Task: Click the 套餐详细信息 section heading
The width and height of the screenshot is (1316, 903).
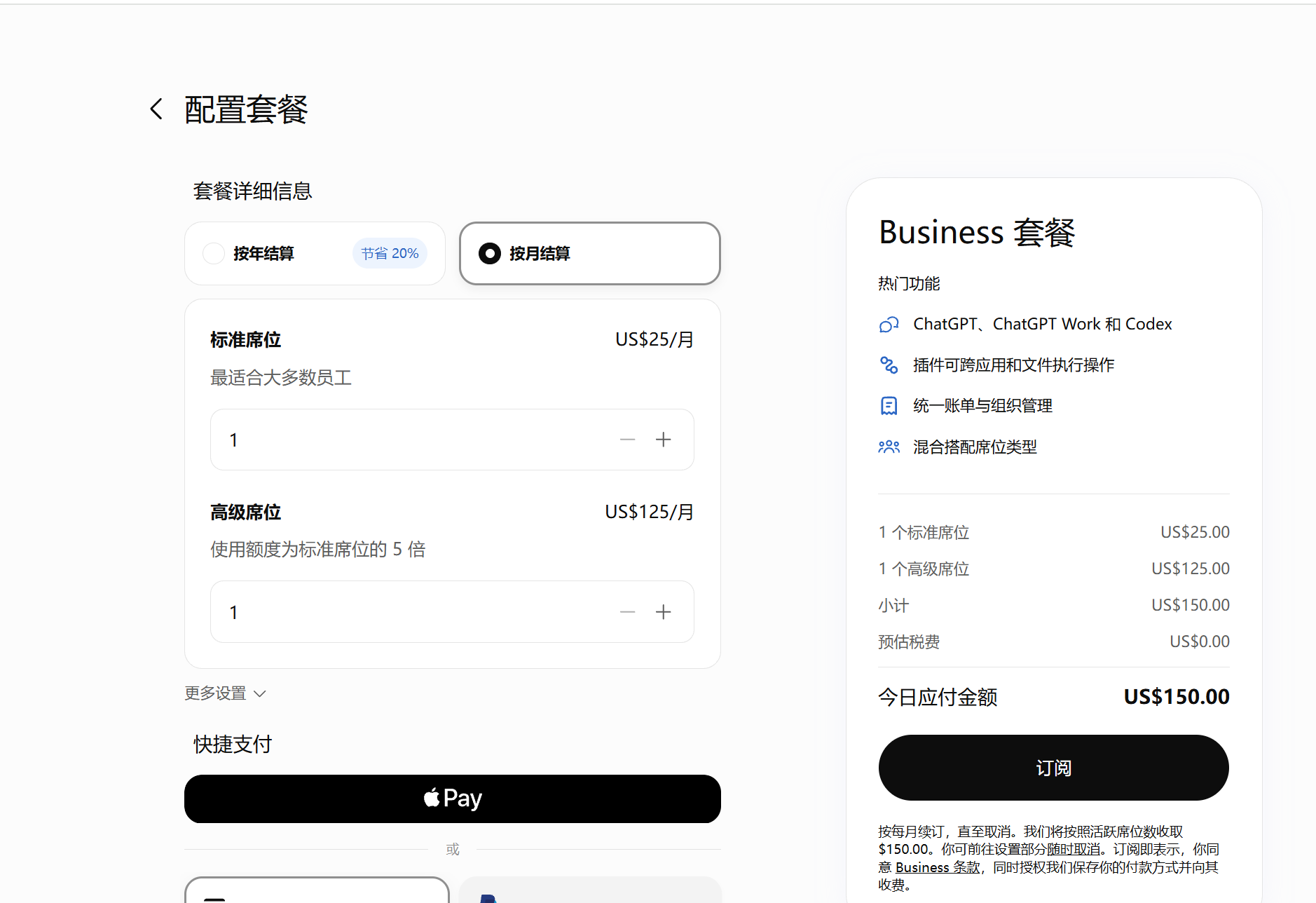Action: [x=252, y=191]
